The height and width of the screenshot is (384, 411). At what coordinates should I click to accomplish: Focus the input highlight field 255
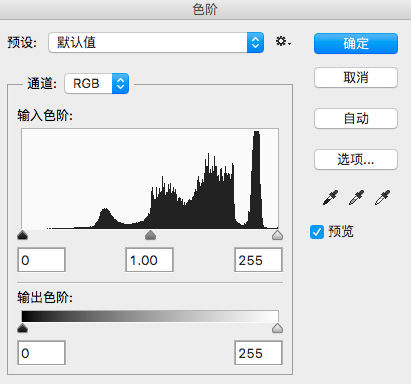coord(258,260)
